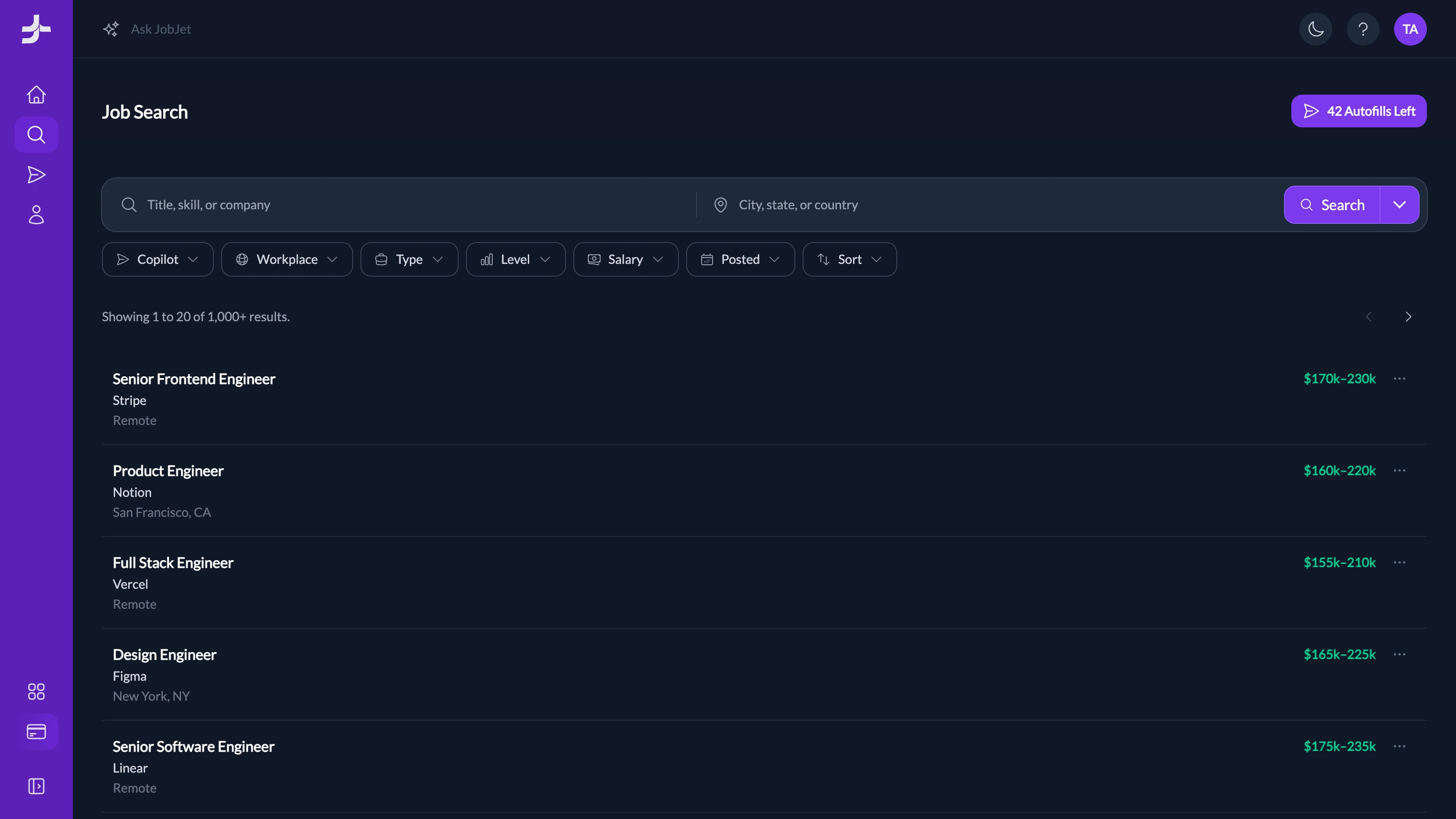Go to the next results page arrow
1456x819 pixels.
point(1408,317)
